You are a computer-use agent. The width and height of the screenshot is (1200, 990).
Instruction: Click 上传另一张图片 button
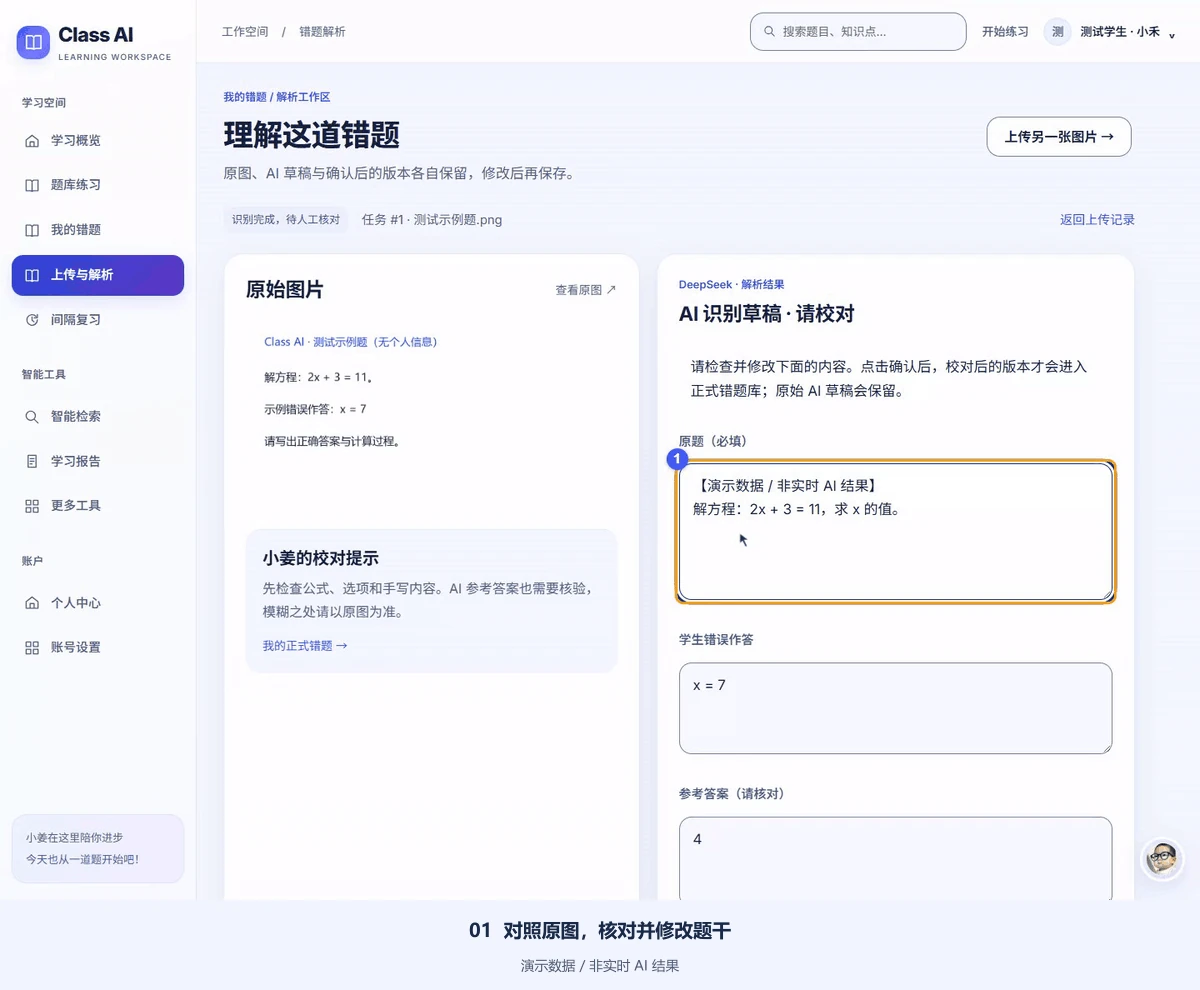pyautogui.click(x=1059, y=137)
